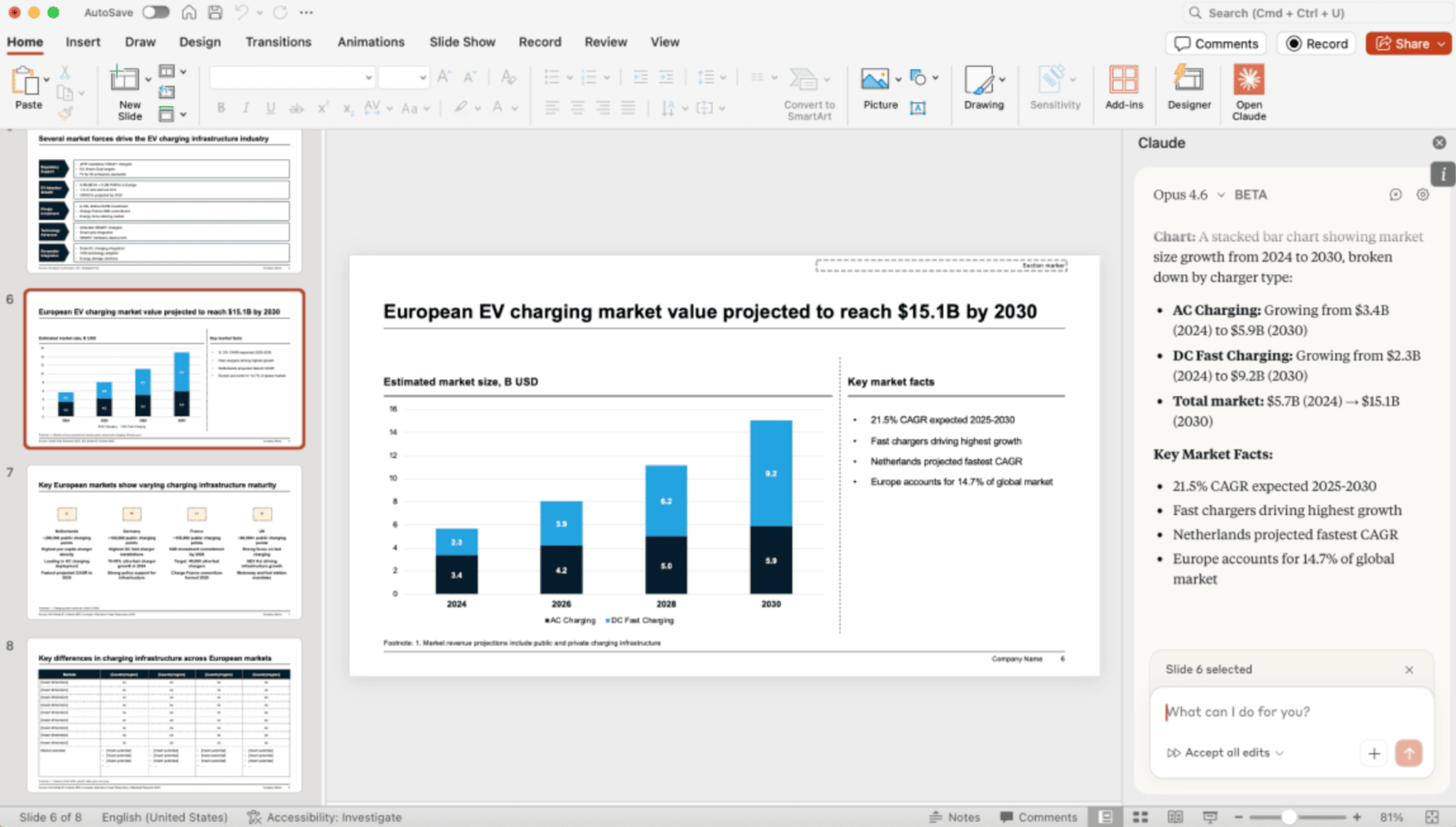The width and height of the screenshot is (1456, 827).
Task: Toggle the Notes pane in status bar
Action: (955, 817)
